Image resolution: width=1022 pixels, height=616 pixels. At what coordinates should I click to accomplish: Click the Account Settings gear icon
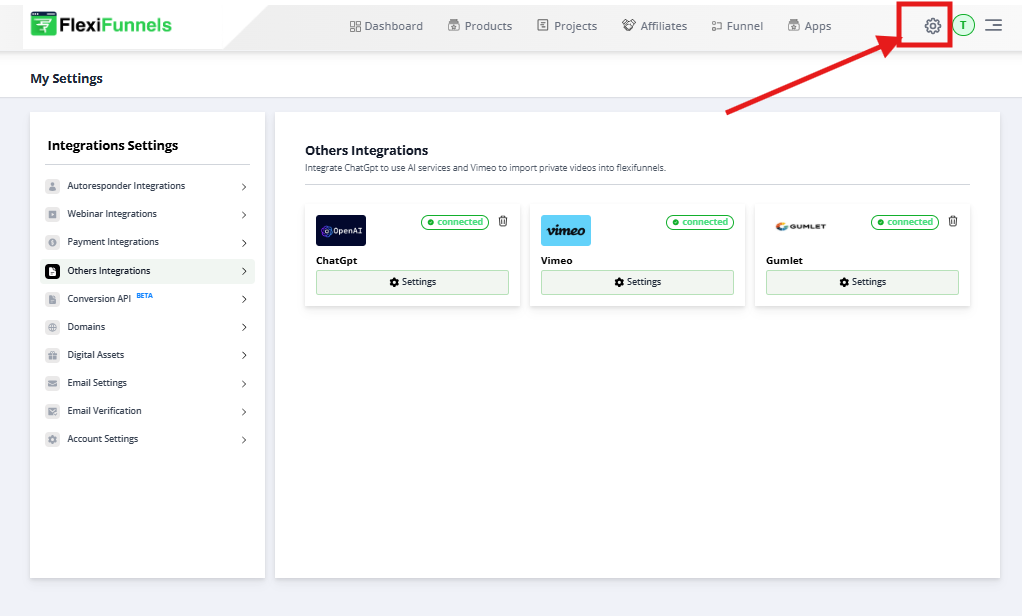point(53,439)
